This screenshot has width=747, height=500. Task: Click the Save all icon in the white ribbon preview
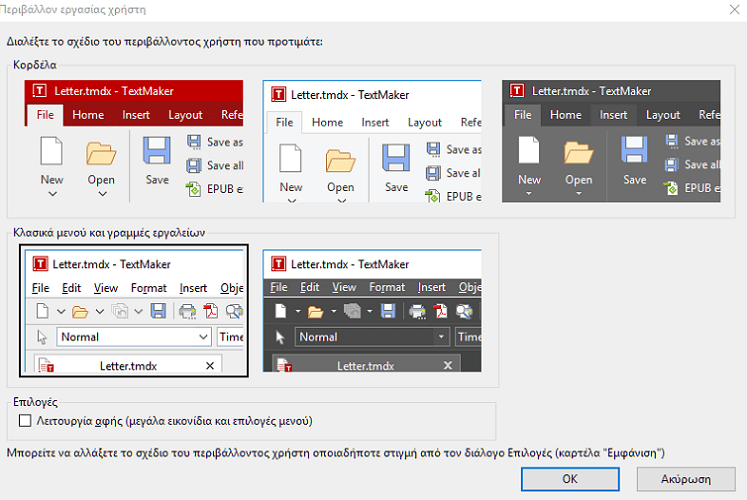click(x=433, y=172)
